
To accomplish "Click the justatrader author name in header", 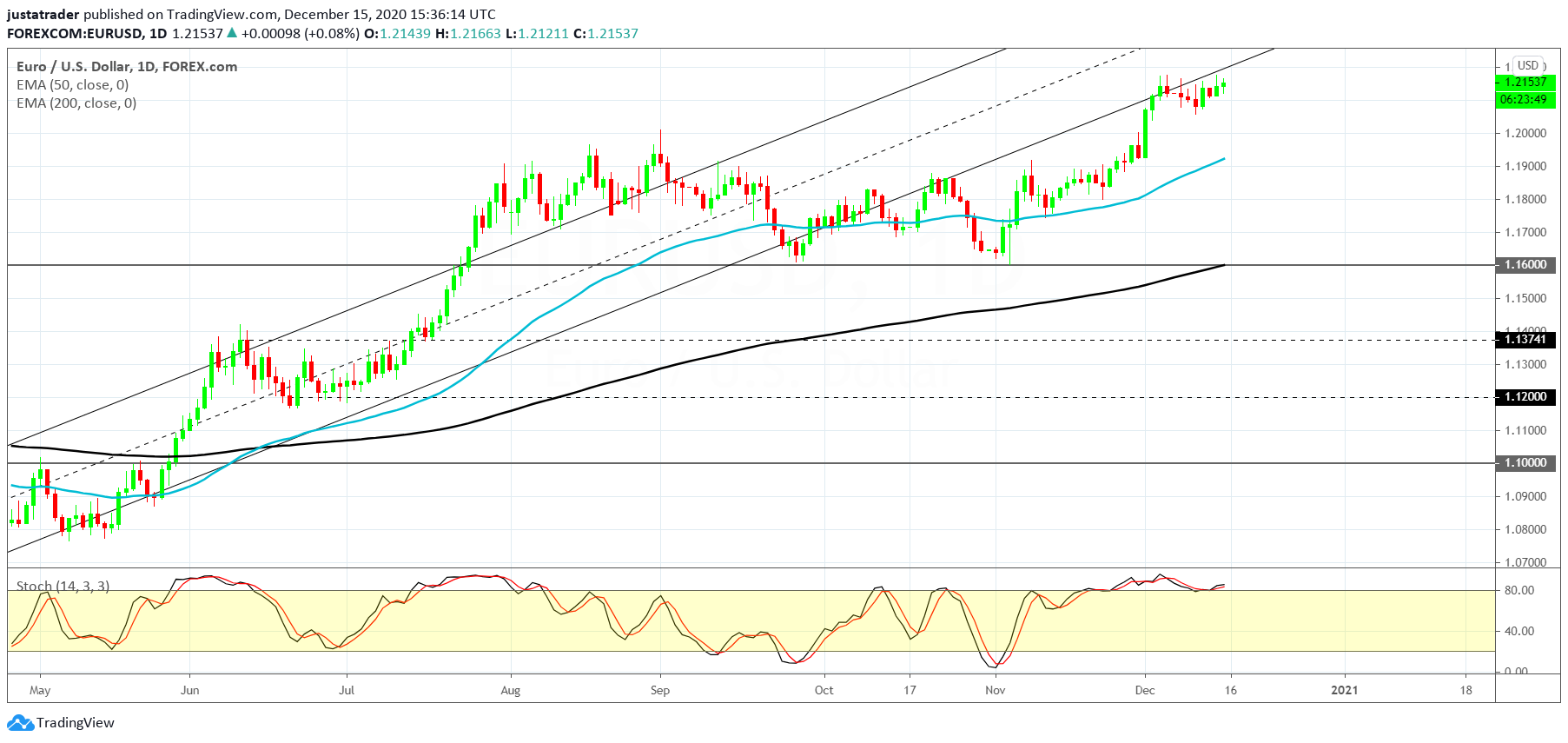I will 43,15.
